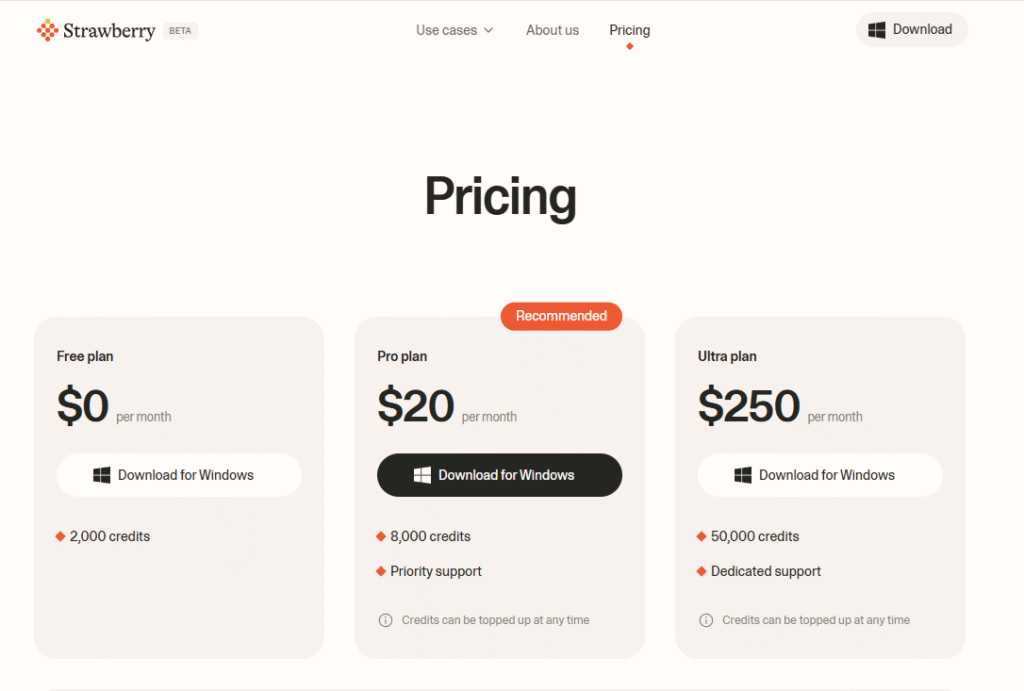
Task: Click the diamond bullet beside Priority support
Action: pos(381,571)
